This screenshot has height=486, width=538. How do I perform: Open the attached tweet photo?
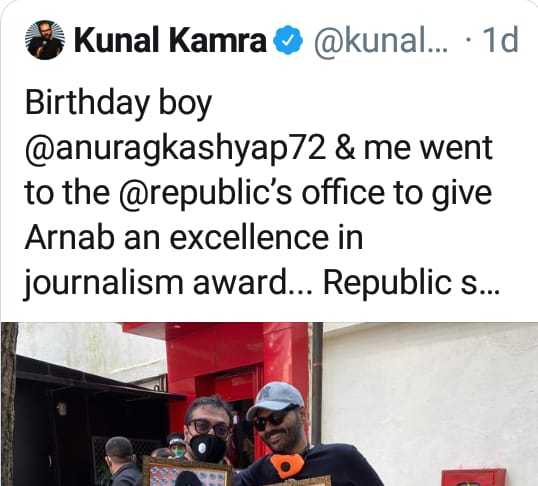[269, 404]
